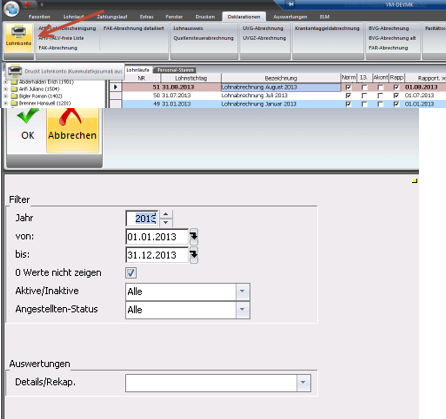Screen dimensions: 446x419
Task: Open the Drucken ribbon tab
Action: click(x=205, y=17)
